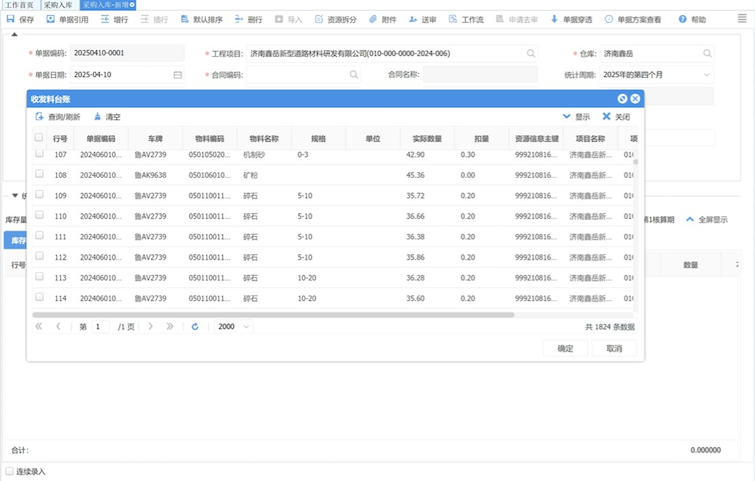Open the calendar for 单据日期
This screenshot has height=481, width=755.
pos(178,75)
